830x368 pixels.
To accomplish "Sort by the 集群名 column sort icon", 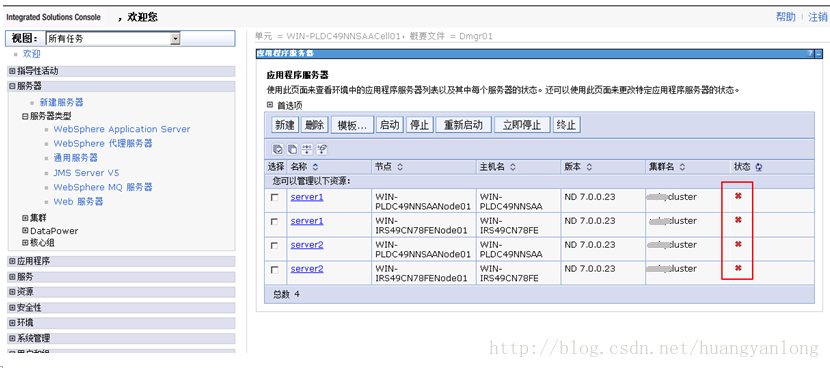I will pos(682,167).
